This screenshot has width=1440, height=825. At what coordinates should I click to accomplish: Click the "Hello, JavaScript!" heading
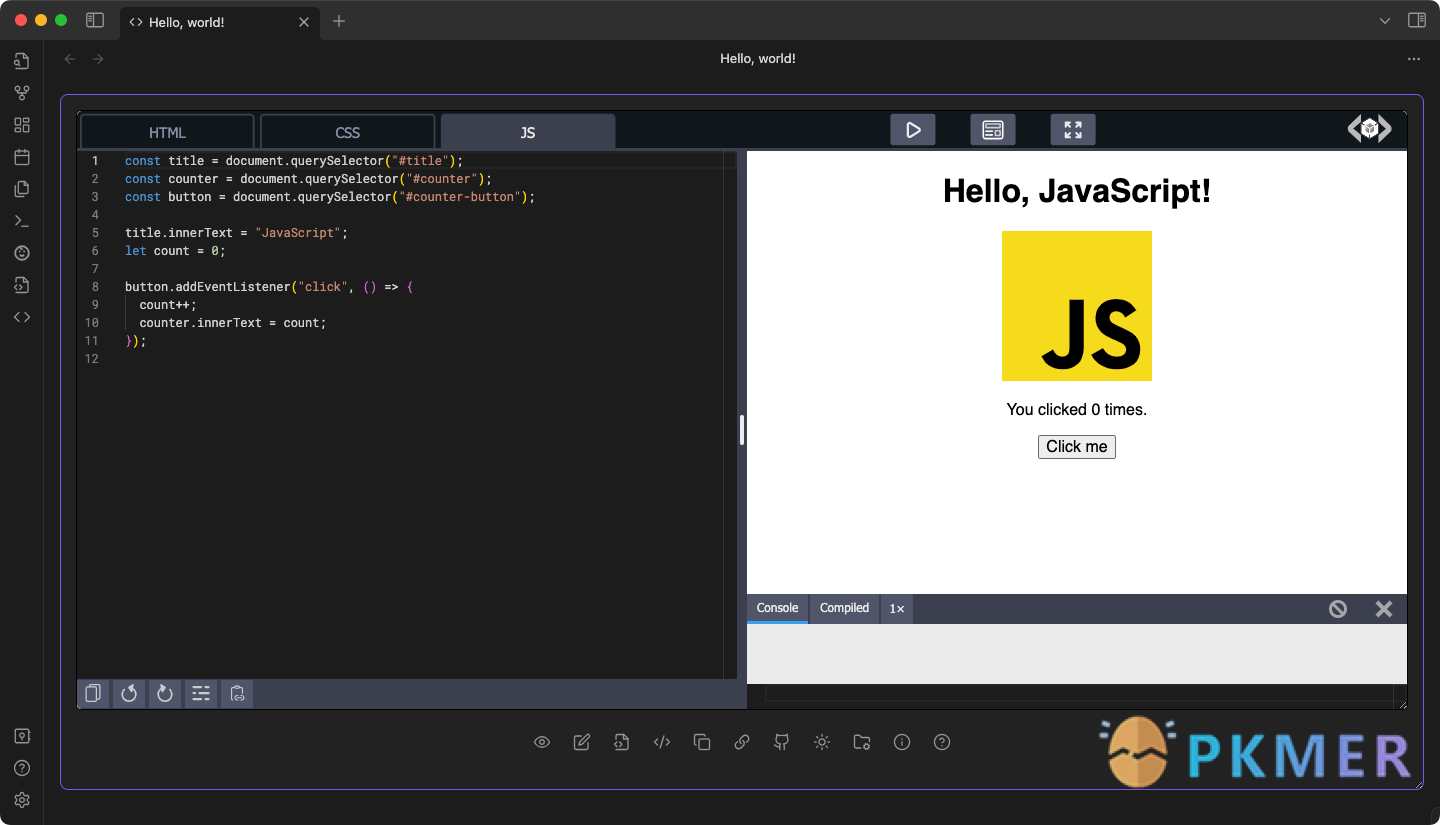click(1077, 190)
